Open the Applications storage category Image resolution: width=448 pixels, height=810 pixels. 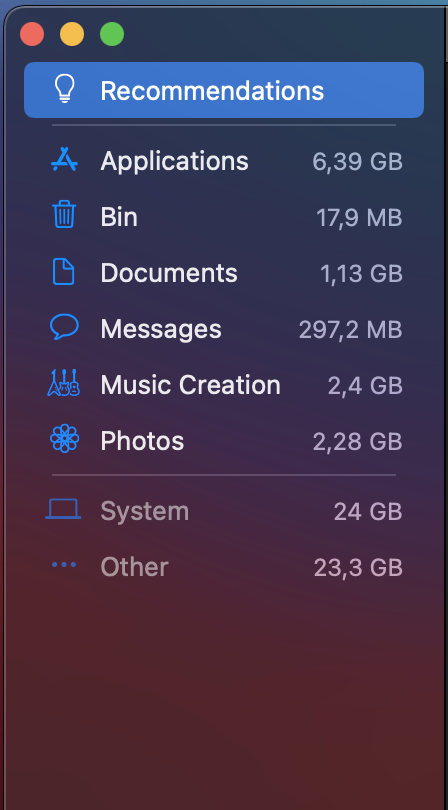224,161
